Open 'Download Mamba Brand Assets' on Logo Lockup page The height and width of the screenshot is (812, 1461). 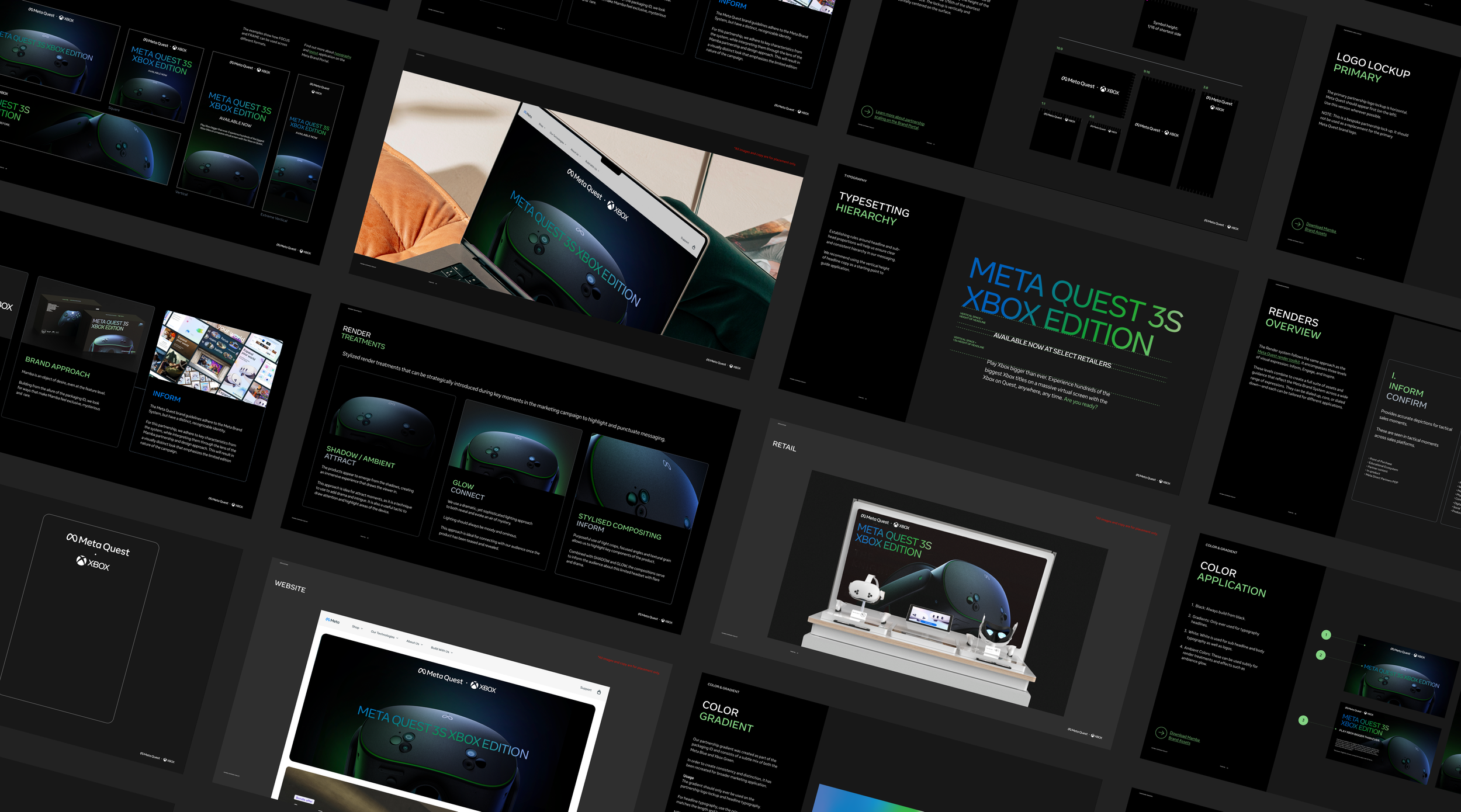point(1320,228)
